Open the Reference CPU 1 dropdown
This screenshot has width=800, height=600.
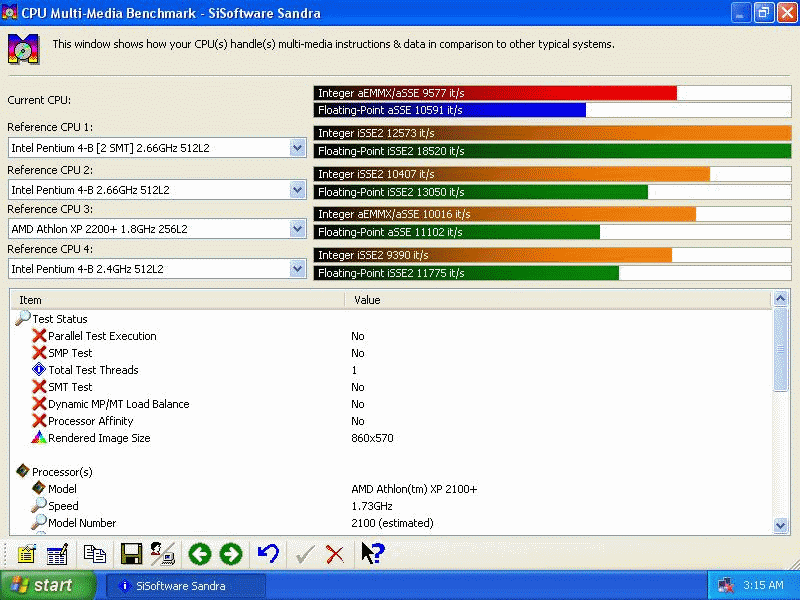click(x=297, y=146)
